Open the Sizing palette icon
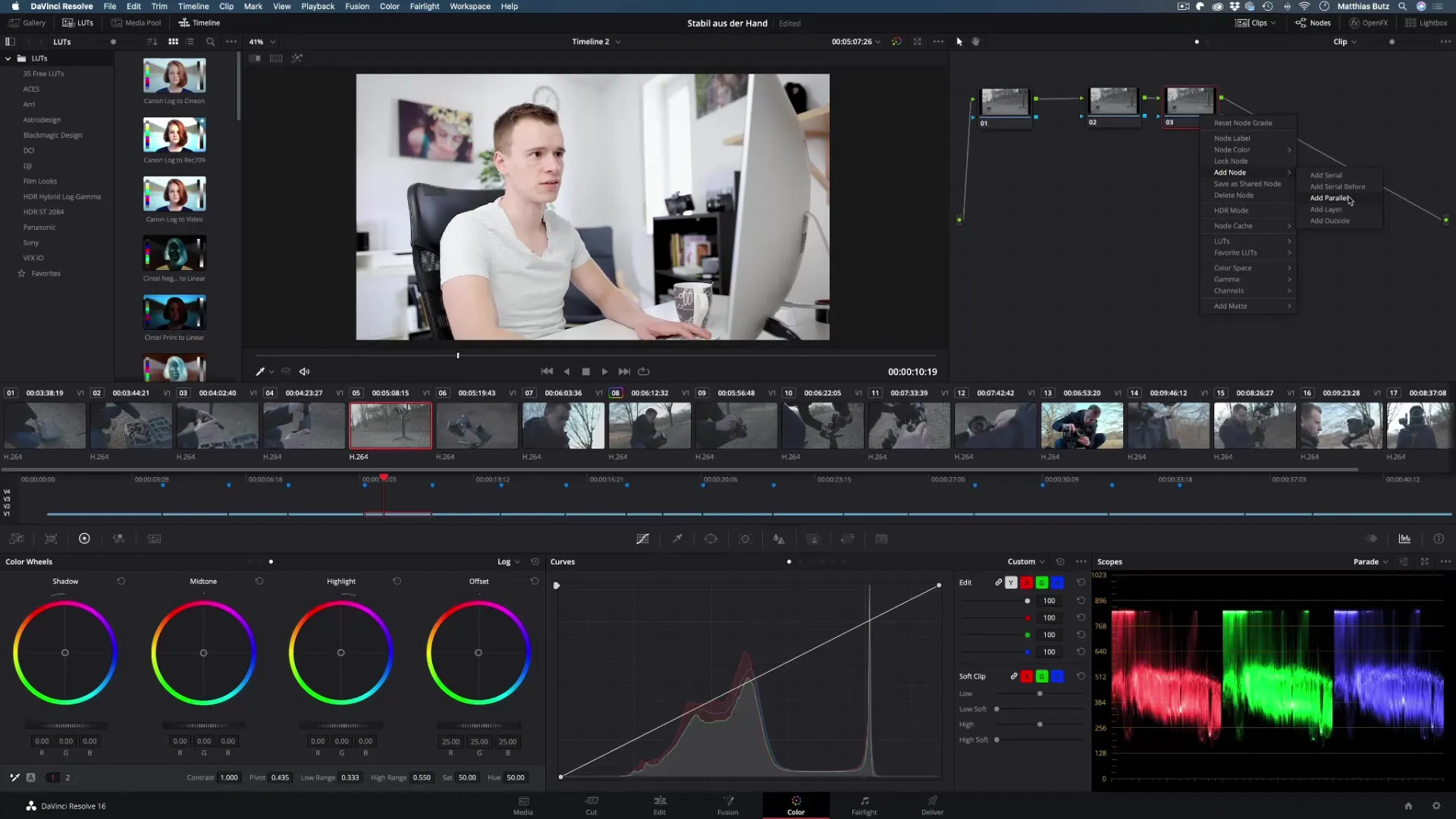 [847, 538]
